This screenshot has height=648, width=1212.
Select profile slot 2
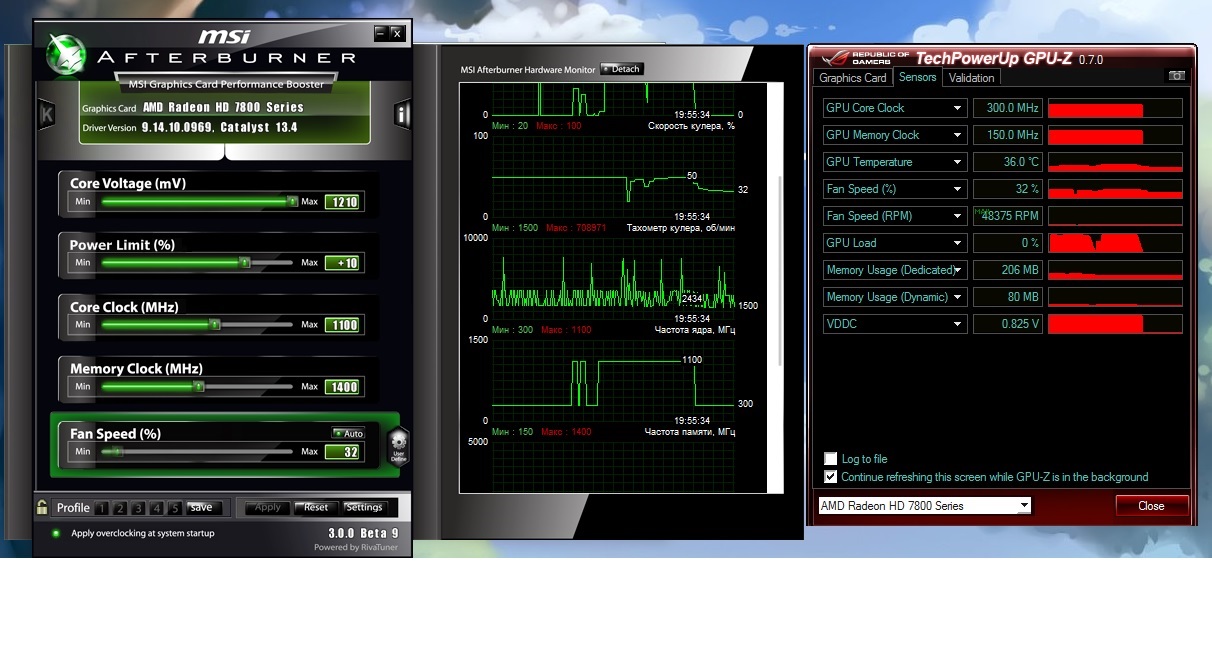point(120,508)
